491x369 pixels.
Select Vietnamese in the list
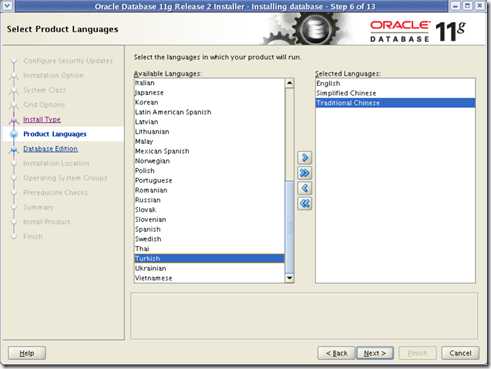(x=209, y=278)
